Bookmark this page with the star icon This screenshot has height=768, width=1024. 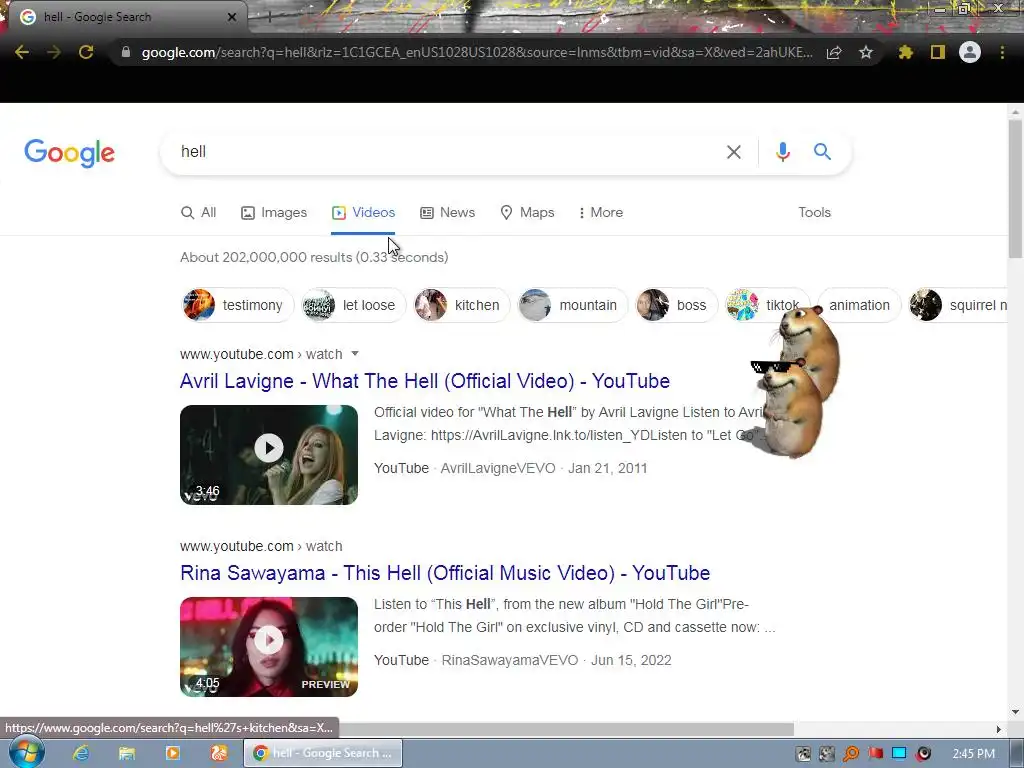[866, 52]
